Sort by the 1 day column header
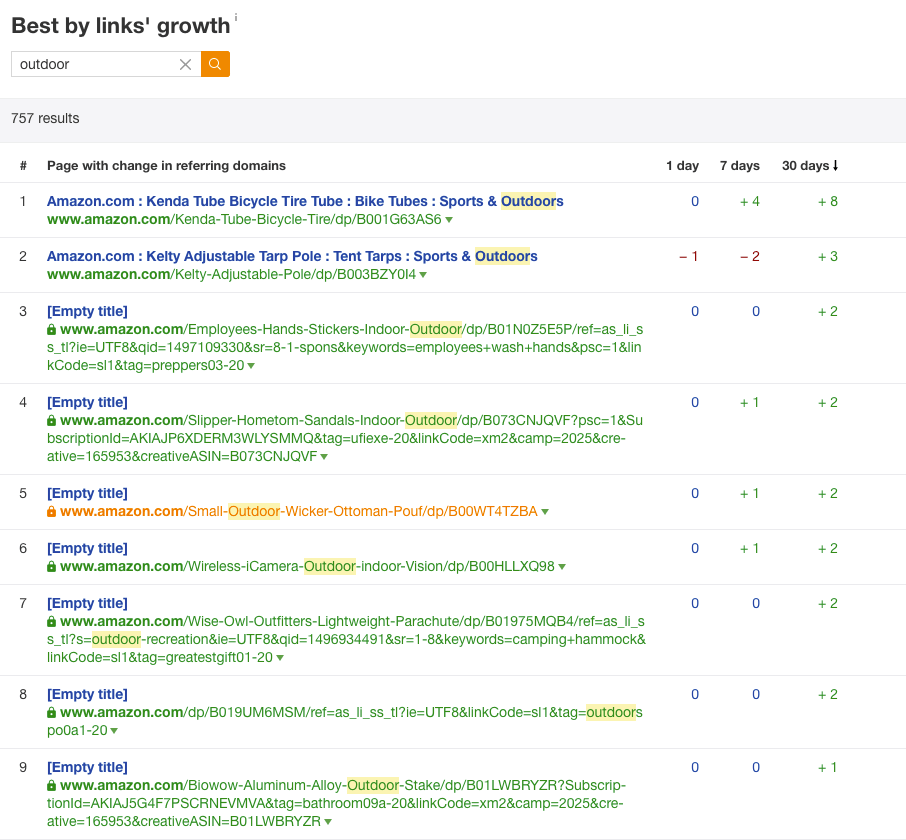 682,166
